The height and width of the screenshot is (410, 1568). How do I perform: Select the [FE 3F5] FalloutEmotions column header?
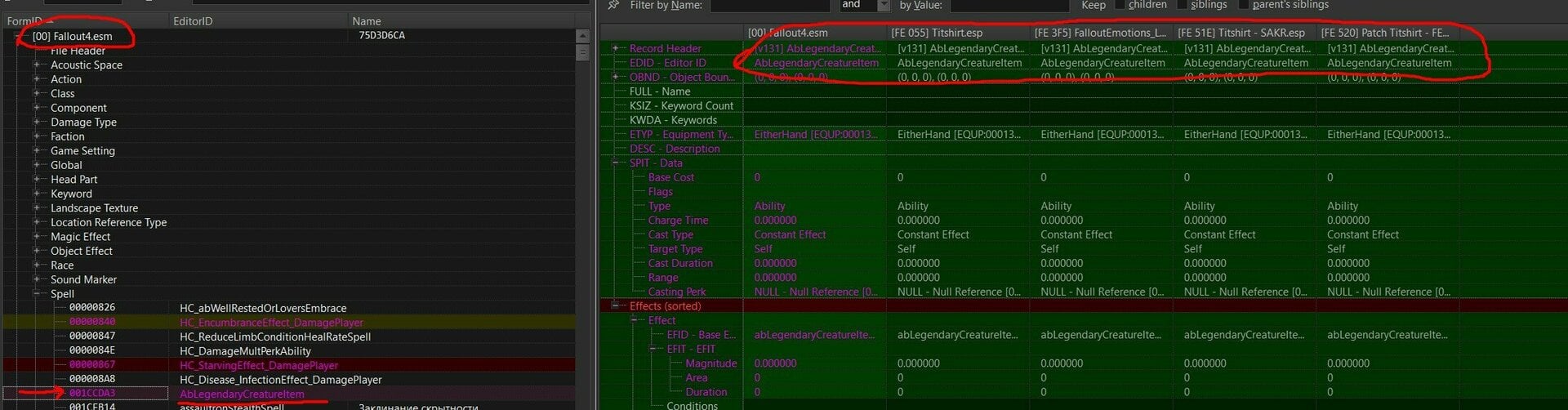pos(1101,33)
